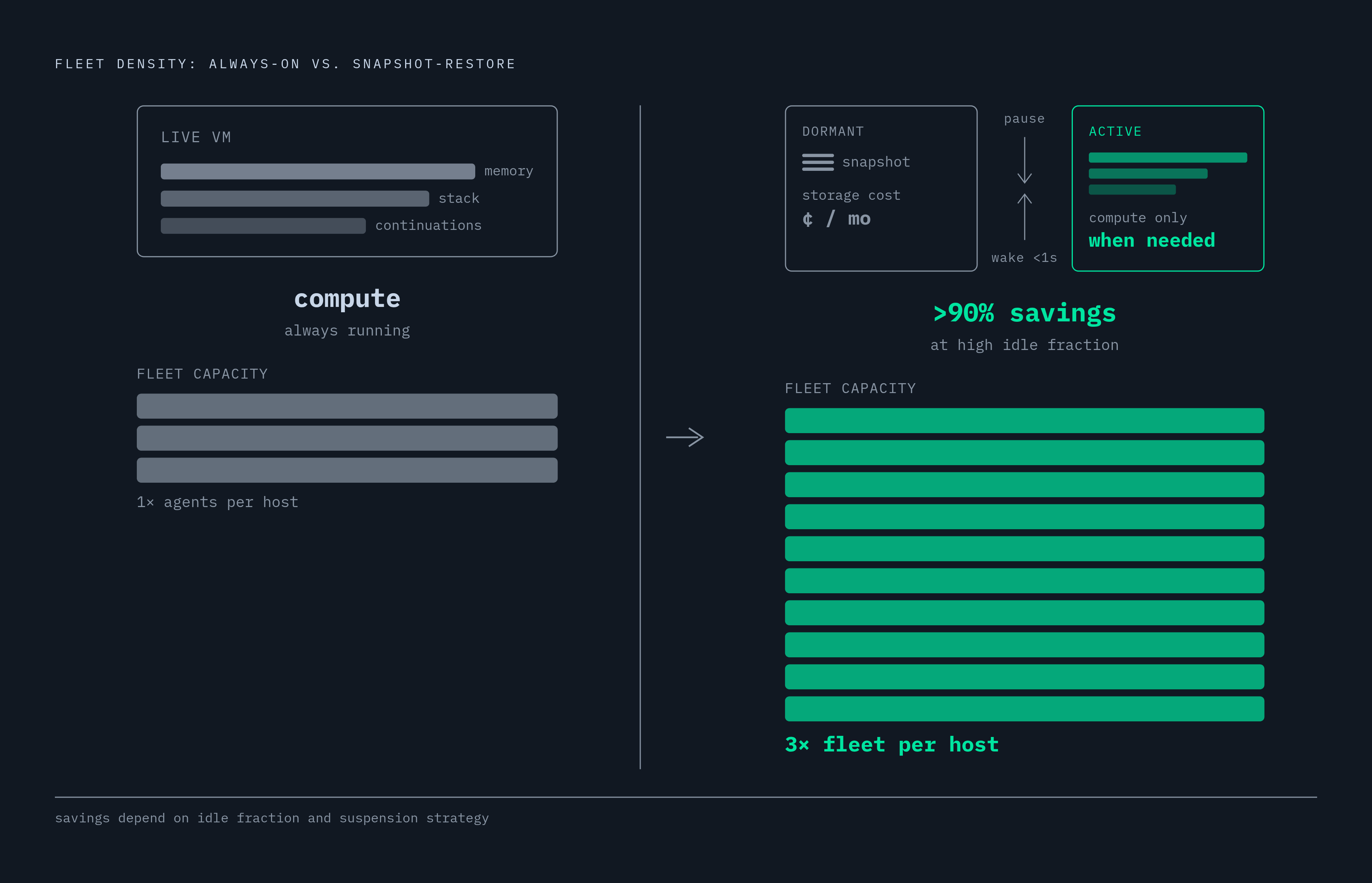The height and width of the screenshot is (883, 1372).
Task: Click the Fleet Capacity label above the gray bars
Action: tap(202, 374)
